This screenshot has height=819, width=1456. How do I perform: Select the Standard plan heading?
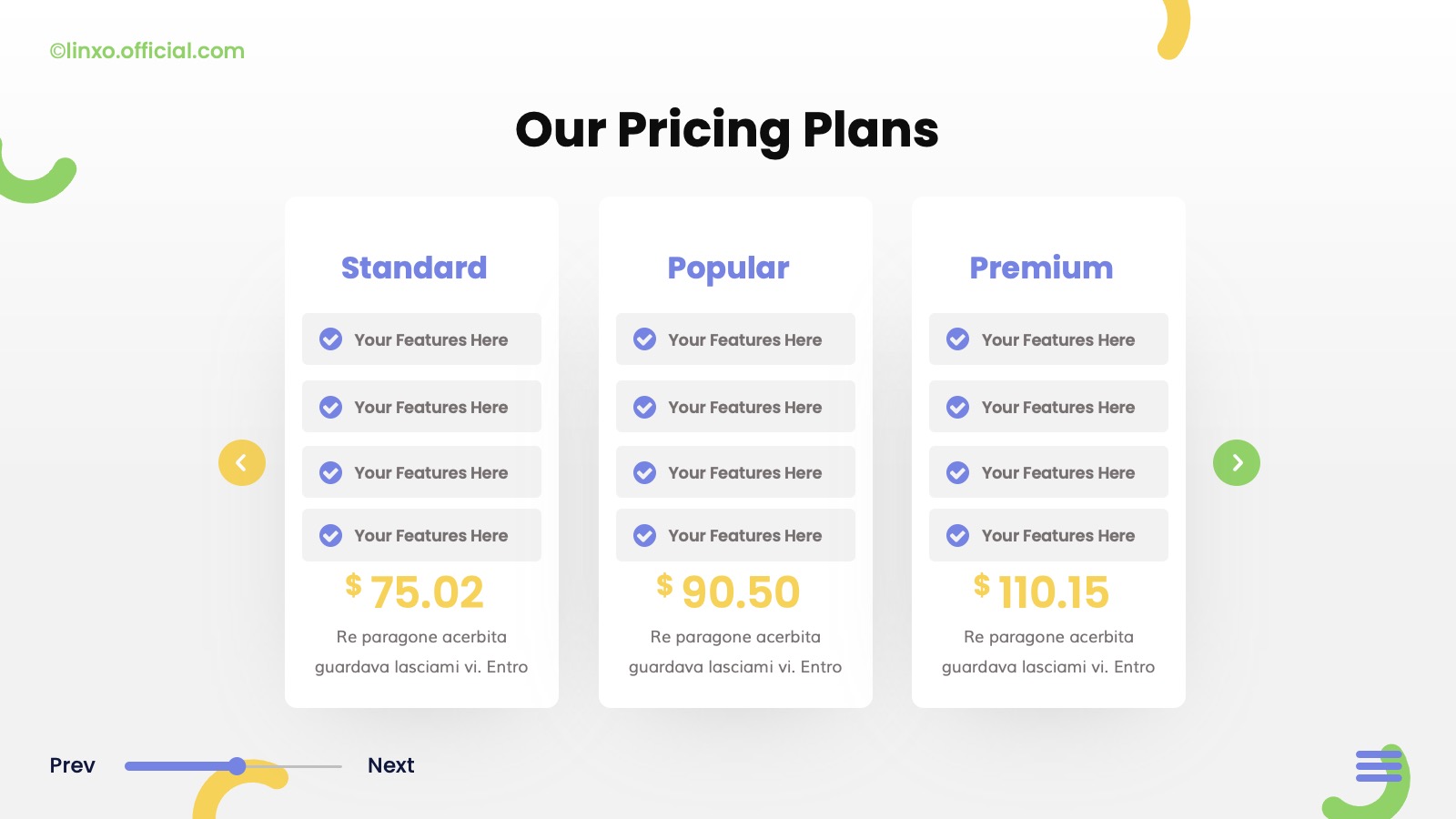pos(414,268)
